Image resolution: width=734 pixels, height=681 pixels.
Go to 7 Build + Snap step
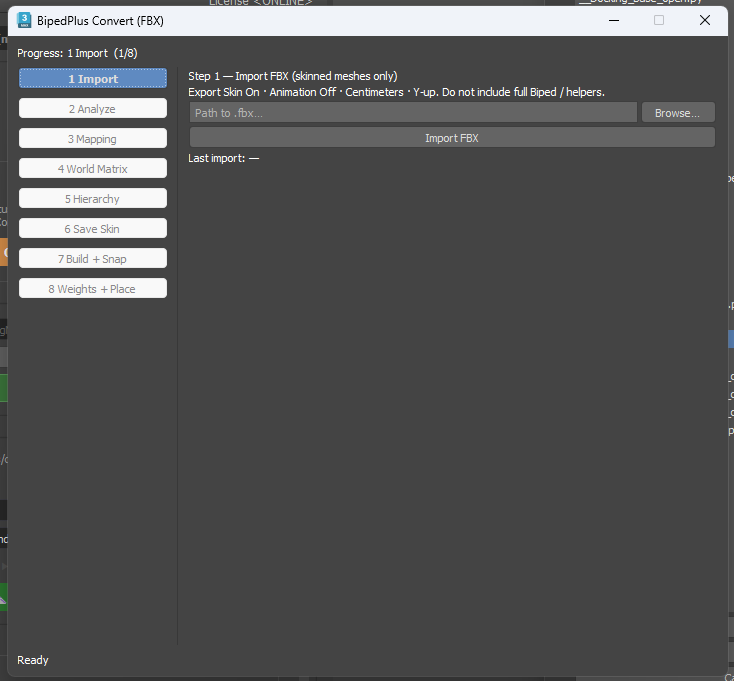point(93,258)
